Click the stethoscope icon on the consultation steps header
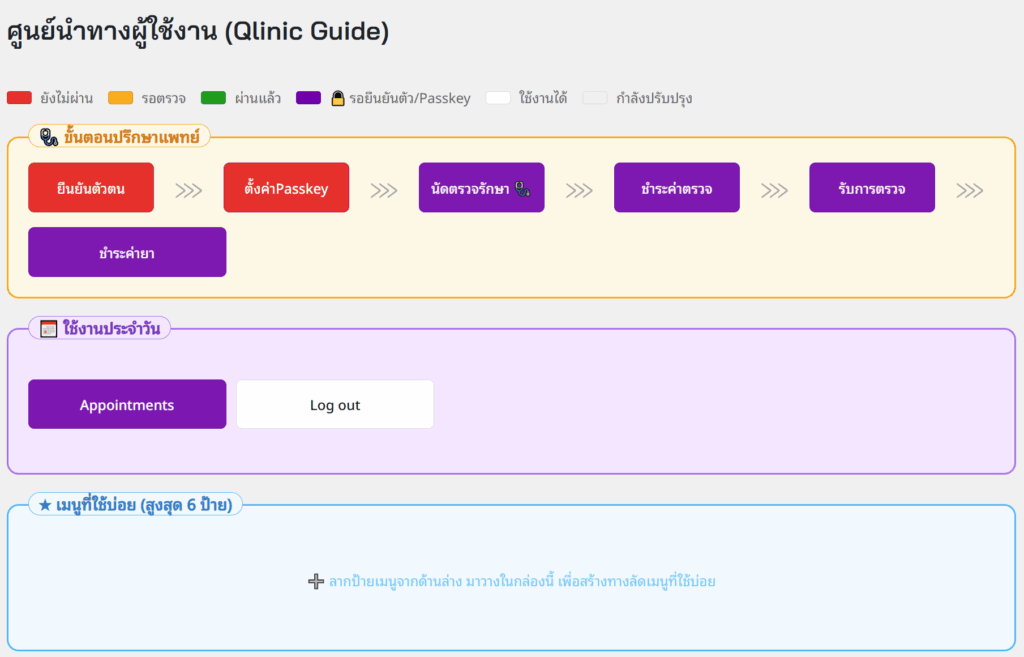The image size is (1024, 657). pyautogui.click(x=47, y=135)
